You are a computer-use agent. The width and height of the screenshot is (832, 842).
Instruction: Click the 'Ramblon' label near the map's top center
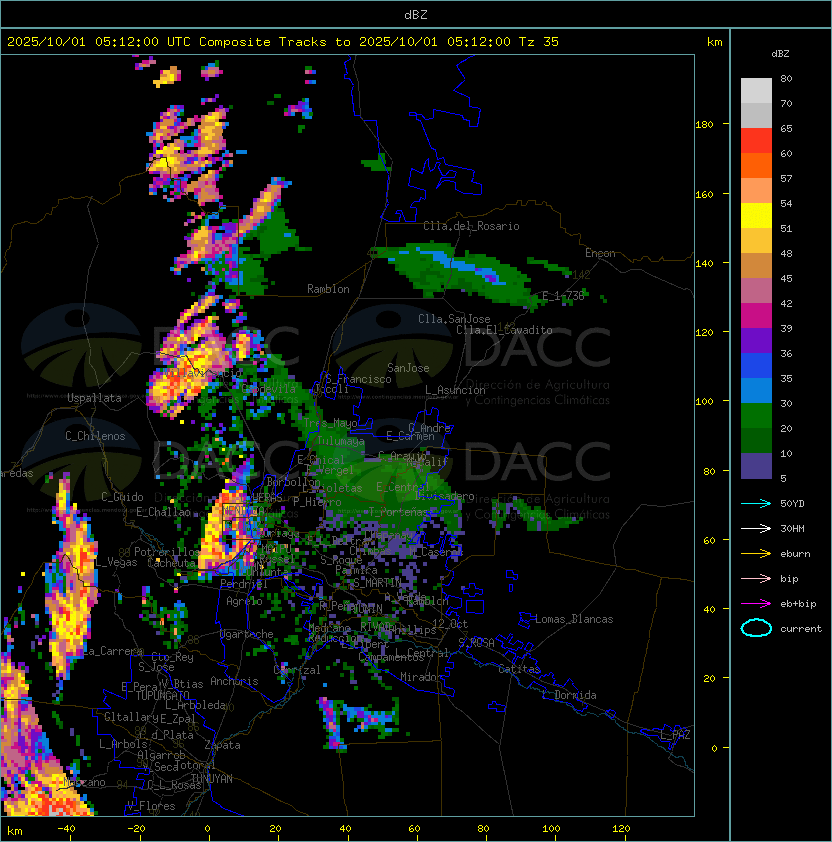pos(328,289)
